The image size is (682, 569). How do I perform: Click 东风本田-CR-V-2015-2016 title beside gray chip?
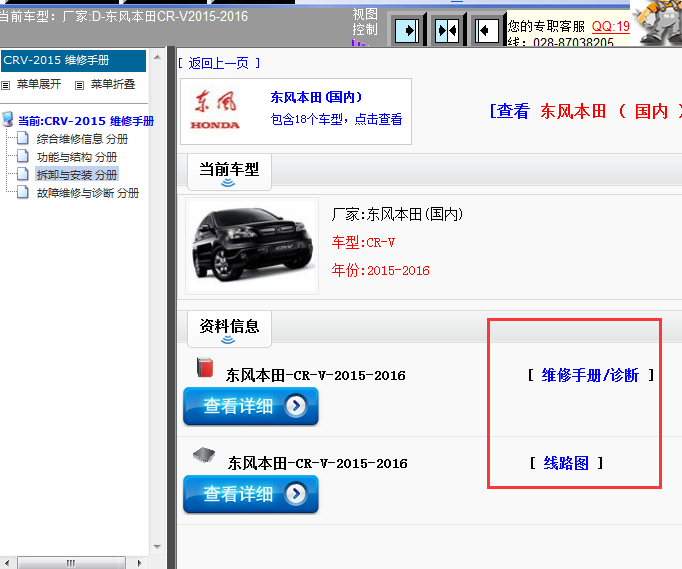tap(318, 463)
